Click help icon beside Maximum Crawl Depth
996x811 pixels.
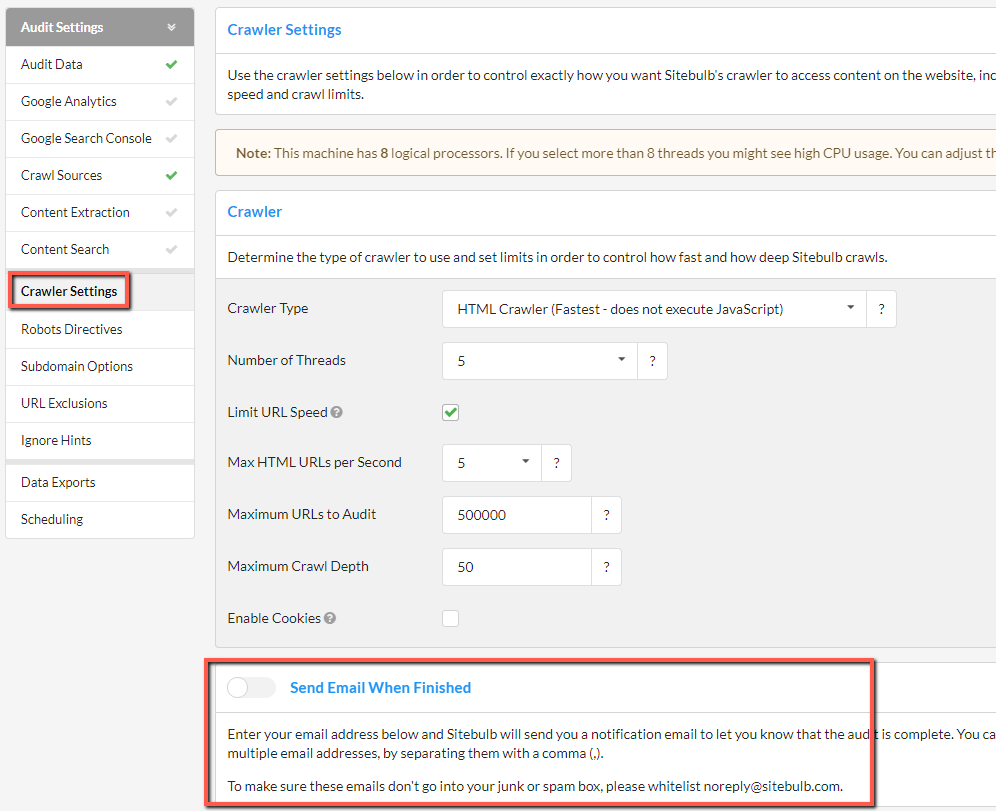point(606,567)
